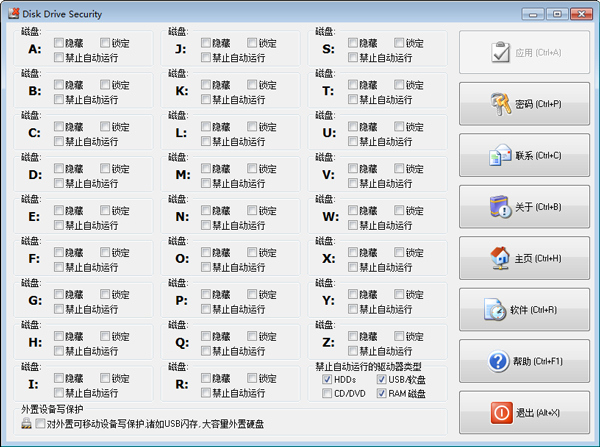Quit with the 退出 (Alt+X) button

(x=524, y=413)
